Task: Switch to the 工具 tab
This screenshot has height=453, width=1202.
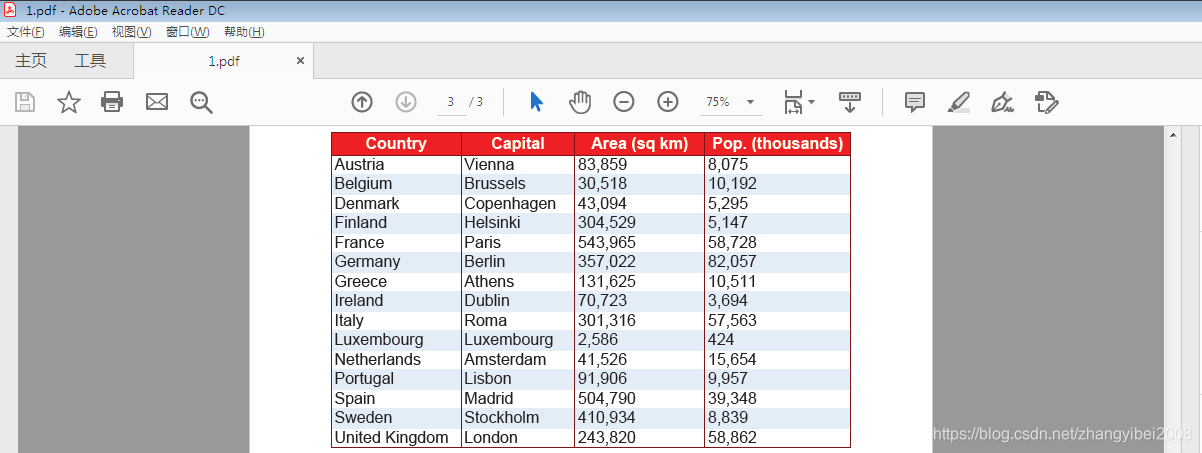Action: click(90, 61)
